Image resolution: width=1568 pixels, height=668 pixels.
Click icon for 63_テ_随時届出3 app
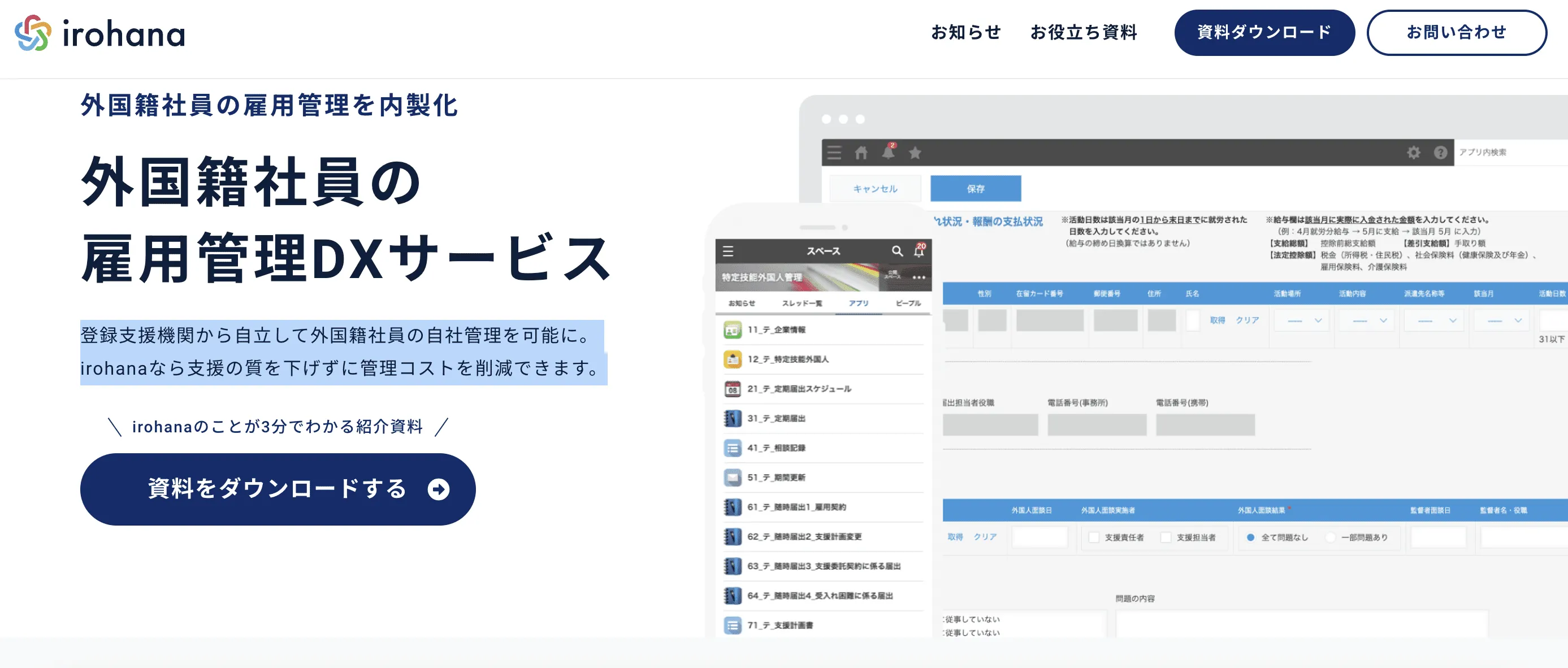point(732,566)
